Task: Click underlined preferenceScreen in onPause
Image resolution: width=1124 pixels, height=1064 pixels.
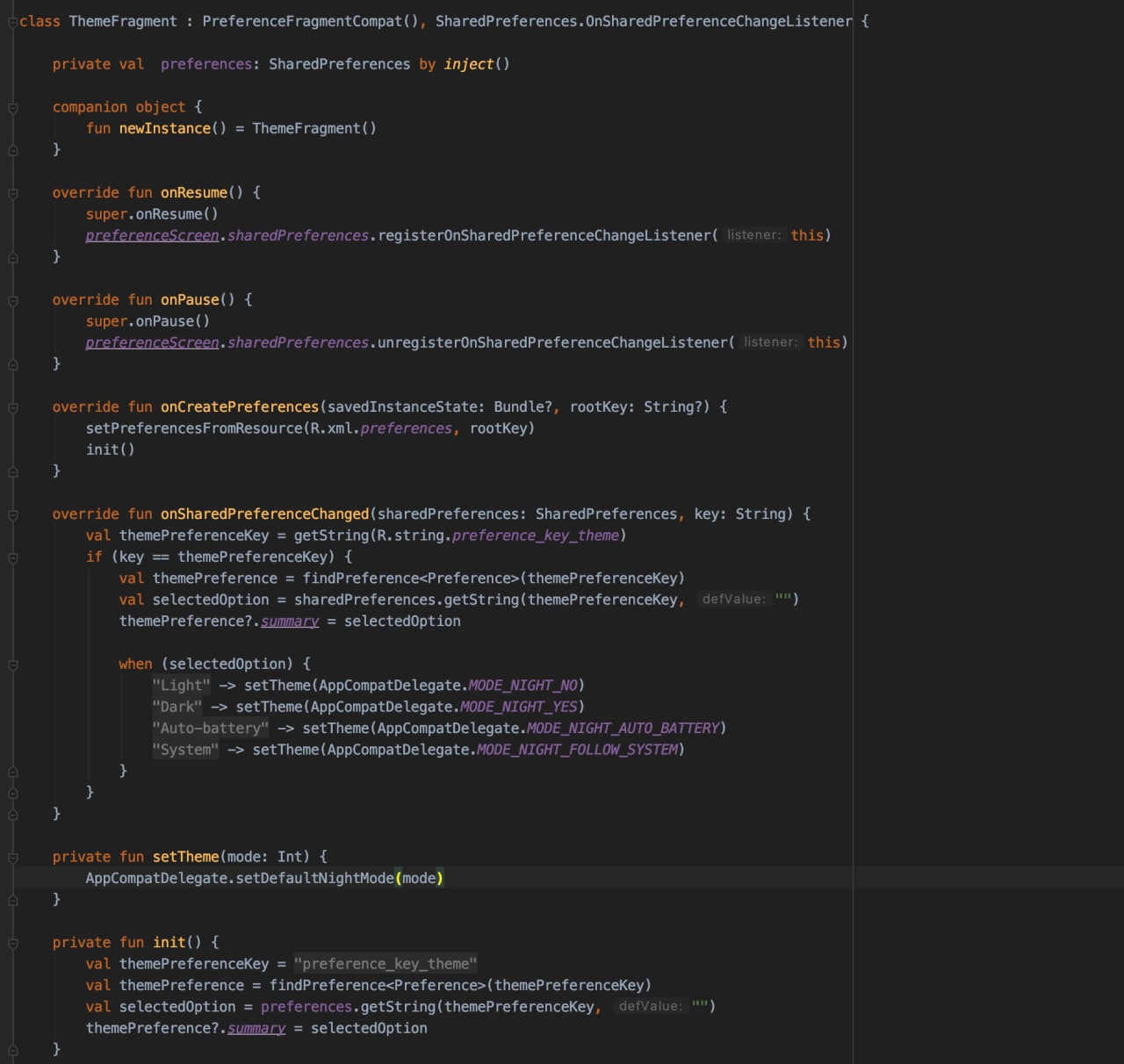Action: click(x=152, y=342)
